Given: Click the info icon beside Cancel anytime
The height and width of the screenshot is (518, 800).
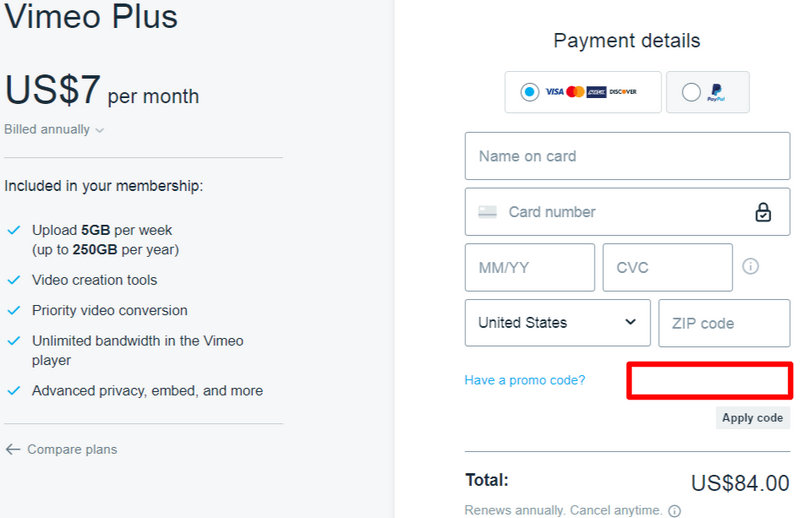Looking at the screenshot, I should [674, 511].
